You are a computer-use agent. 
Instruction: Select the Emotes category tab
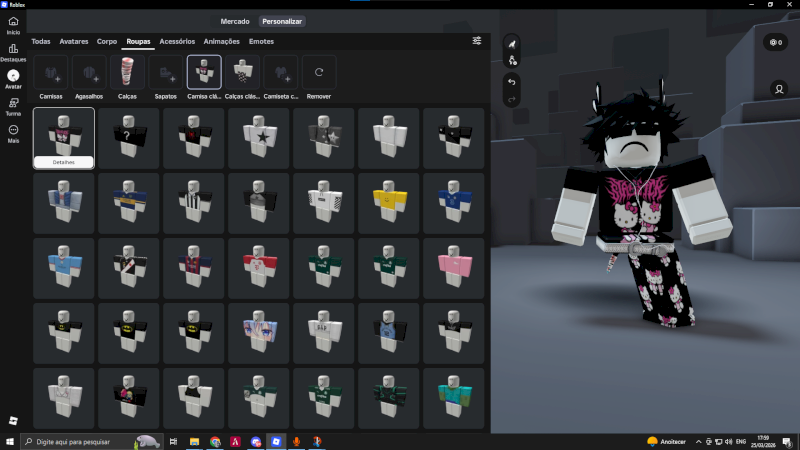(261, 41)
